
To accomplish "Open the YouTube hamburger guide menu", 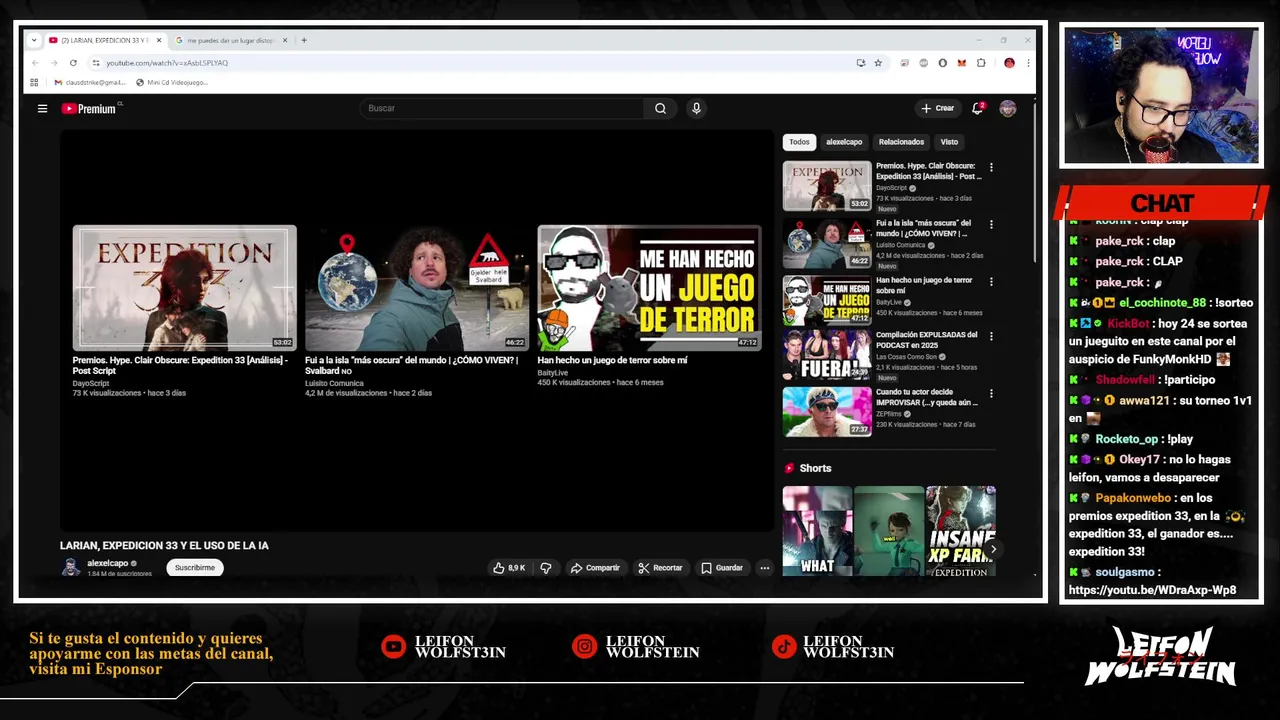I will [x=42, y=108].
